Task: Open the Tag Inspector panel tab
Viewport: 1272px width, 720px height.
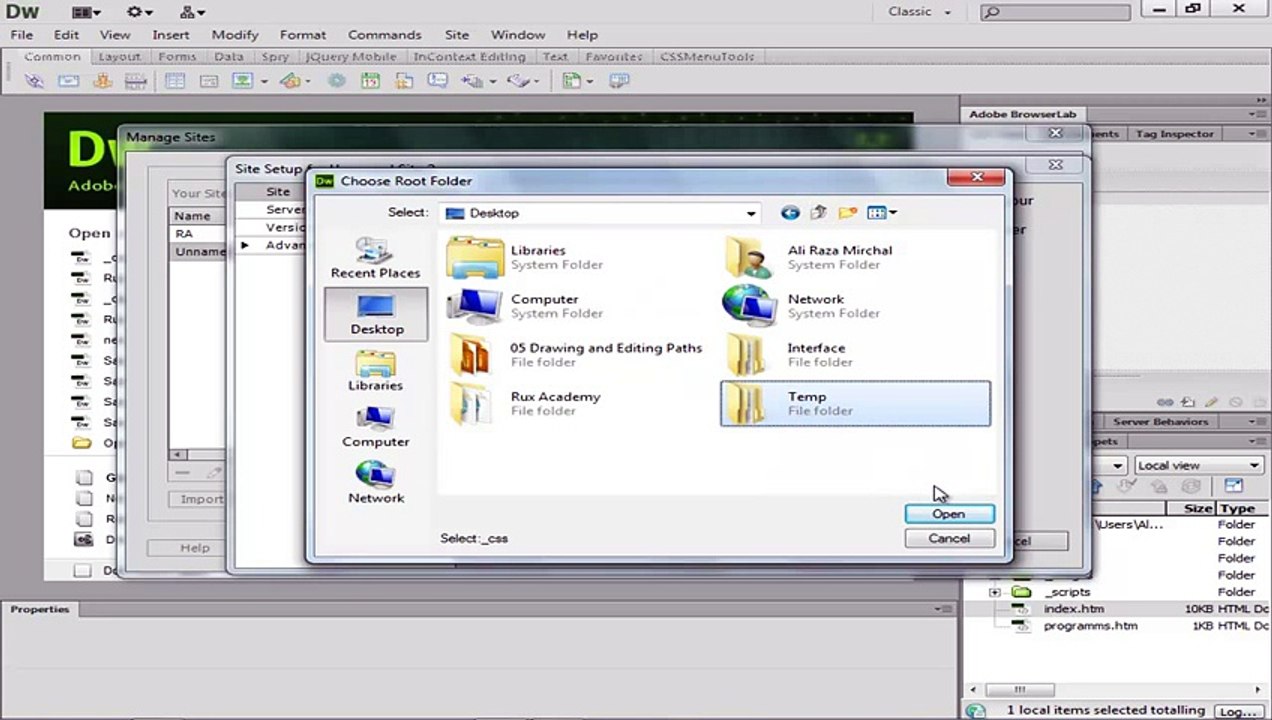Action: 1174,134
